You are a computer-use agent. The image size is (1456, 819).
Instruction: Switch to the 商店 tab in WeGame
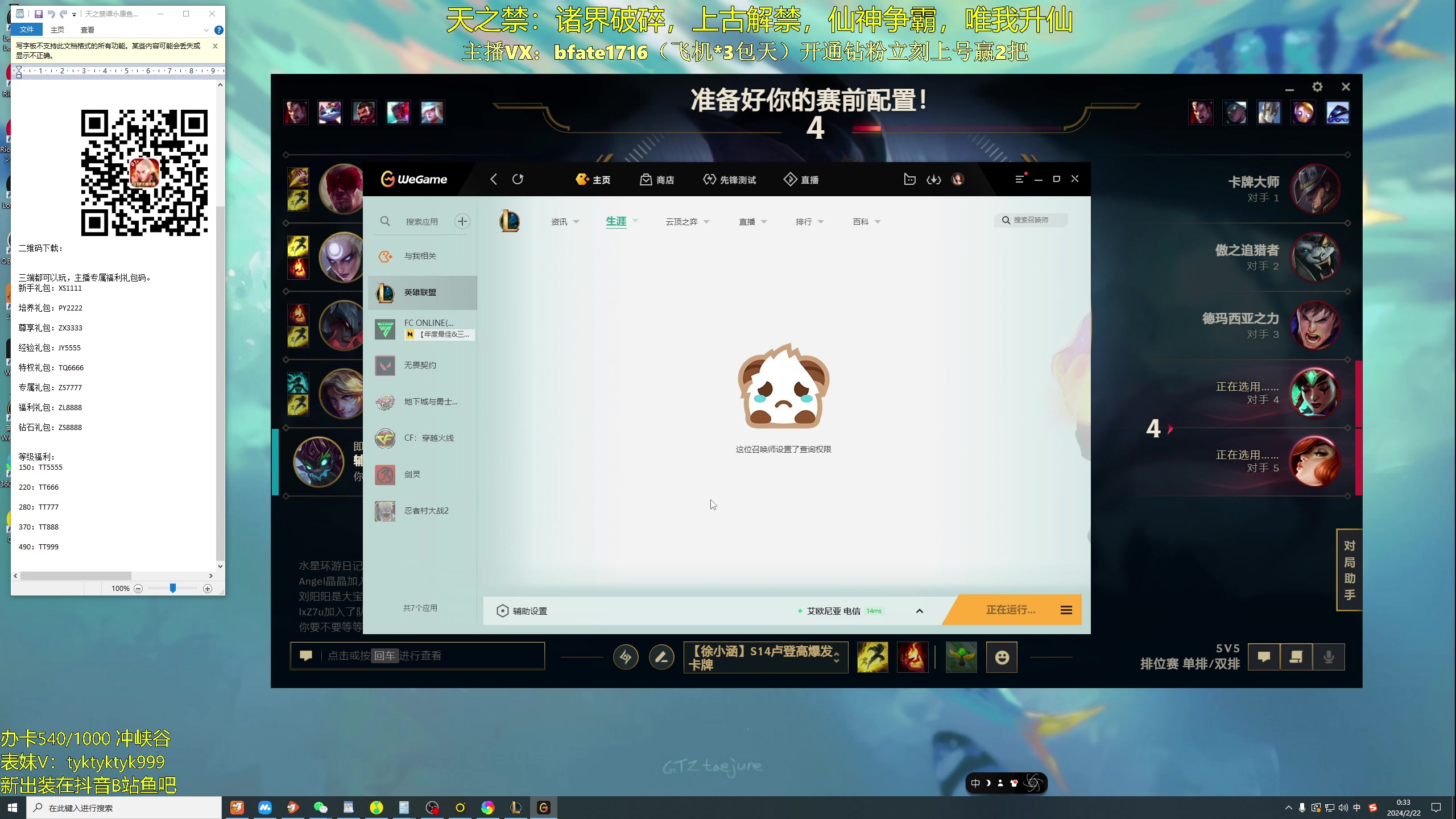click(x=657, y=180)
